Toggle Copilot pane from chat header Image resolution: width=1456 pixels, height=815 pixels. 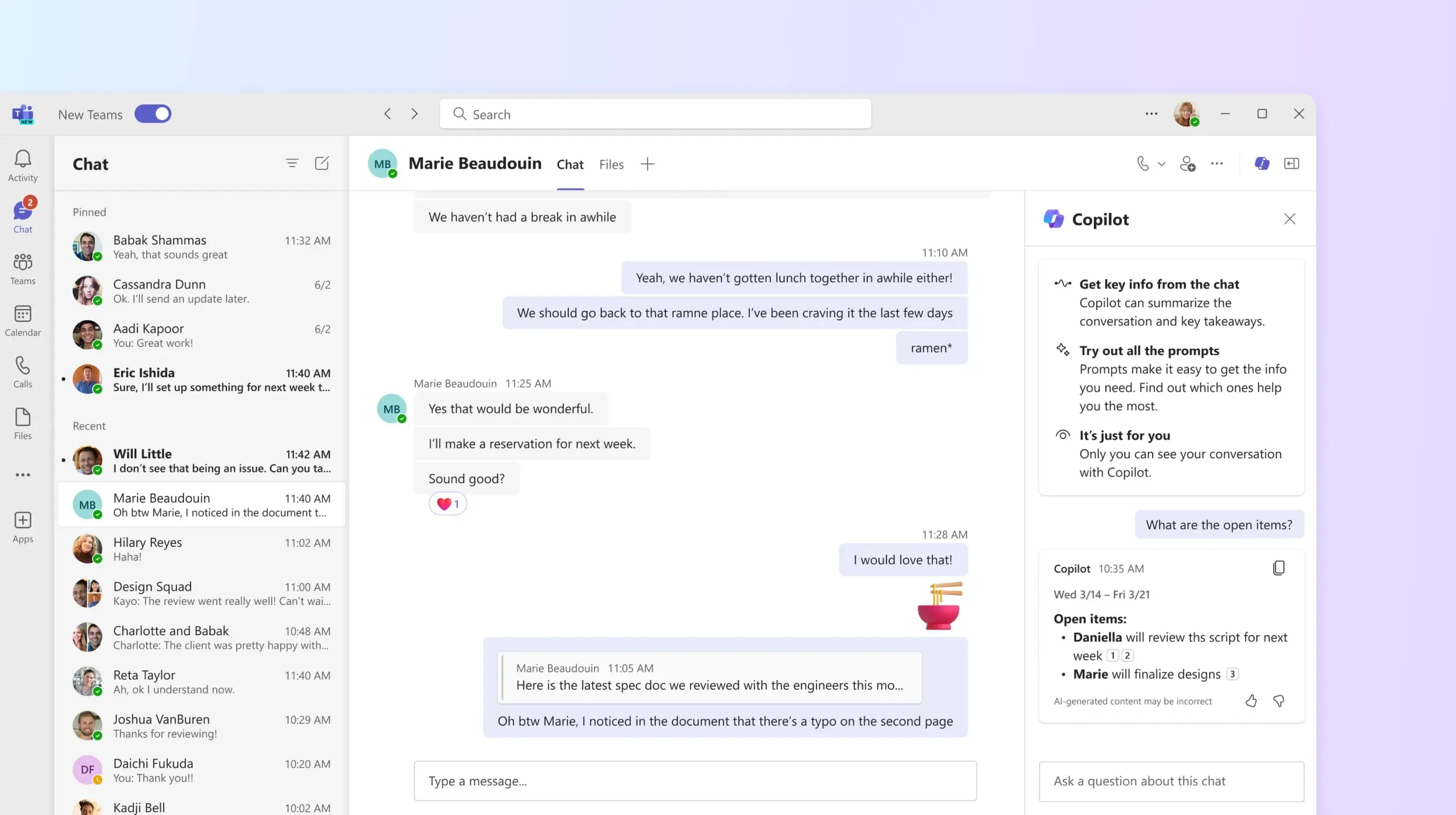tap(1261, 164)
